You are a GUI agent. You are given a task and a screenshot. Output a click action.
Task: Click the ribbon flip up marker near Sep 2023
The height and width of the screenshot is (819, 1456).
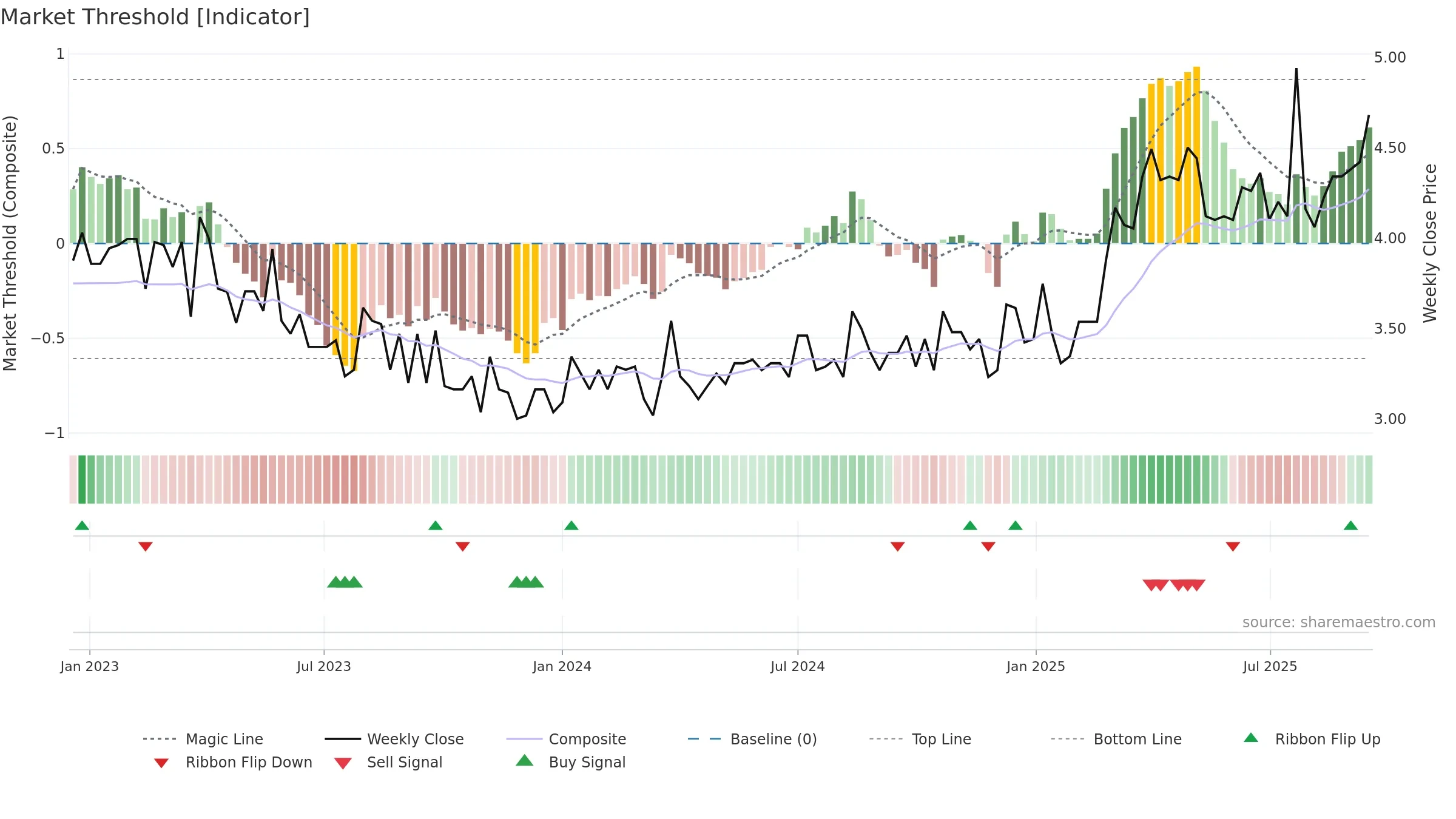436,525
